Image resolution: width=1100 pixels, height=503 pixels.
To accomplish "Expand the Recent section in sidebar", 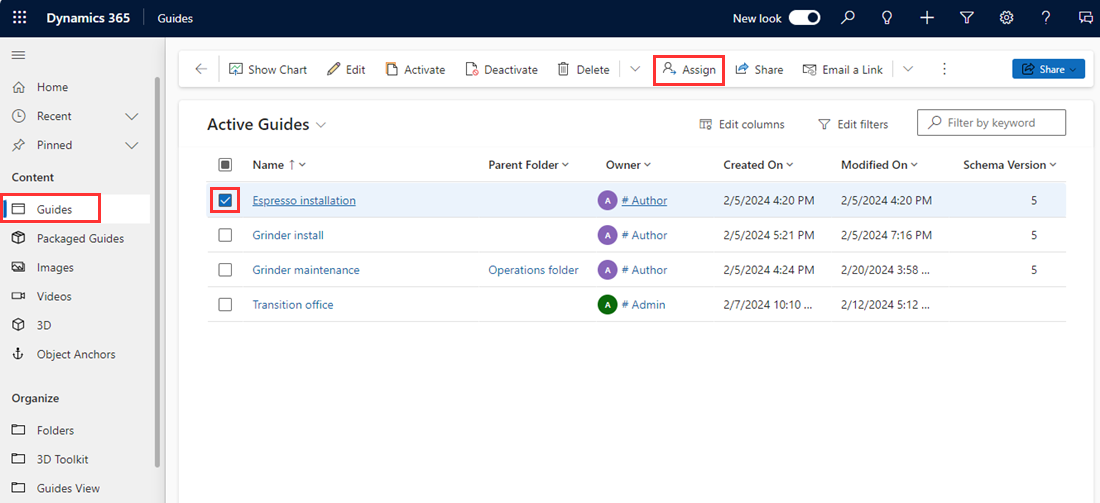I will coord(131,117).
